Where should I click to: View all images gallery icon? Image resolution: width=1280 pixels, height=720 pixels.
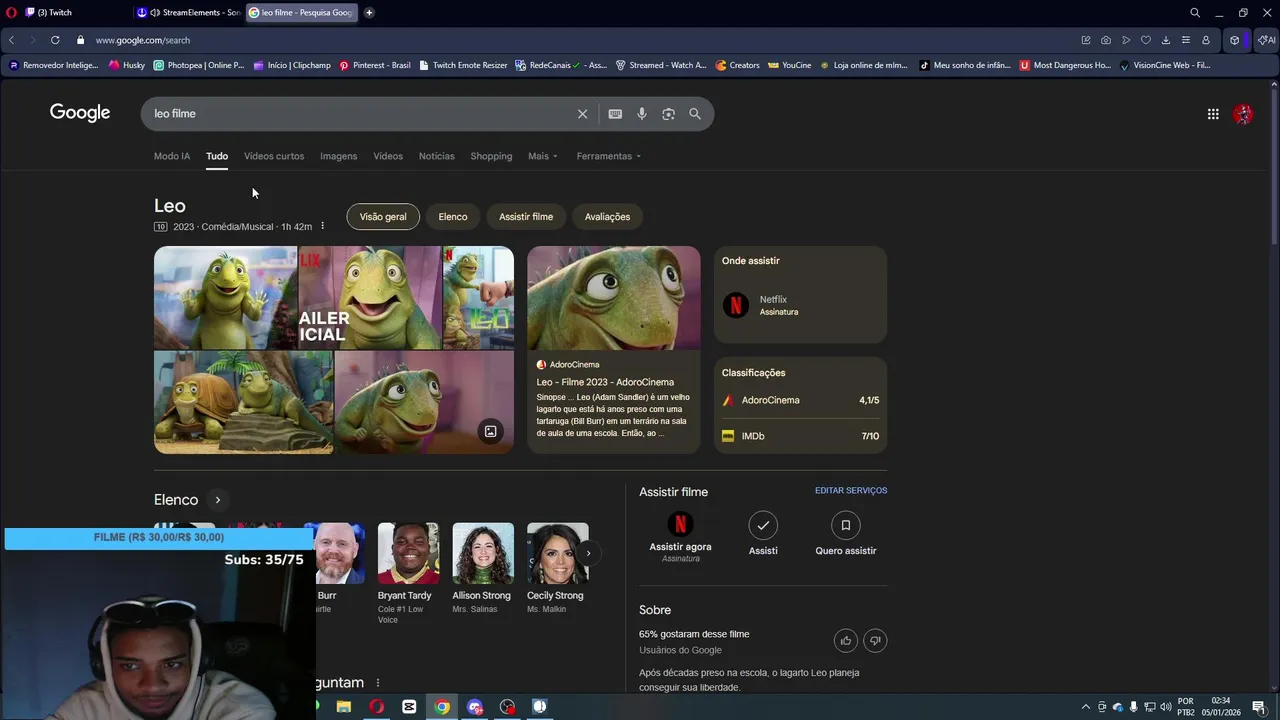click(x=490, y=432)
